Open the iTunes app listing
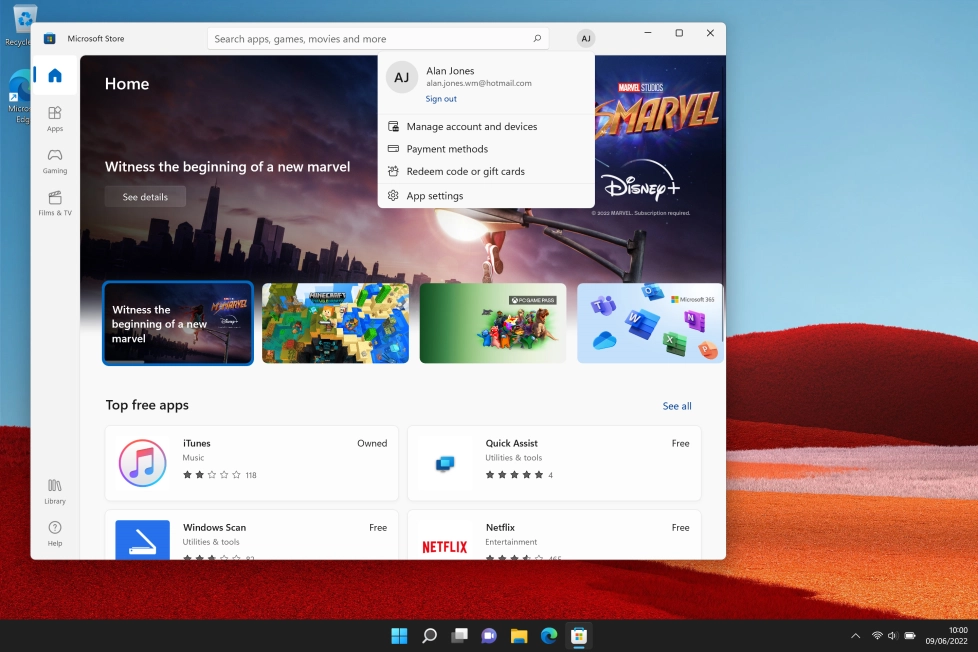Screen dimensions: 978x652 click(252, 462)
